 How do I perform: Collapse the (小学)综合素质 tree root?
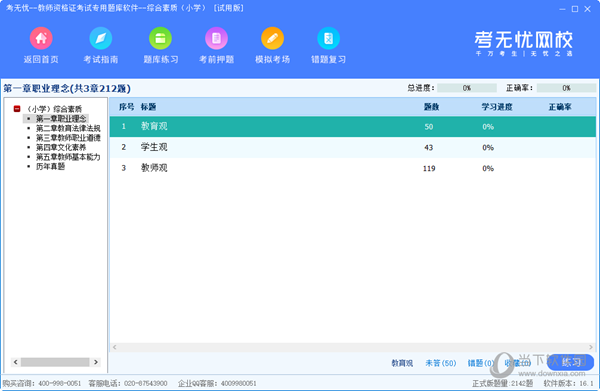point(17,109)
